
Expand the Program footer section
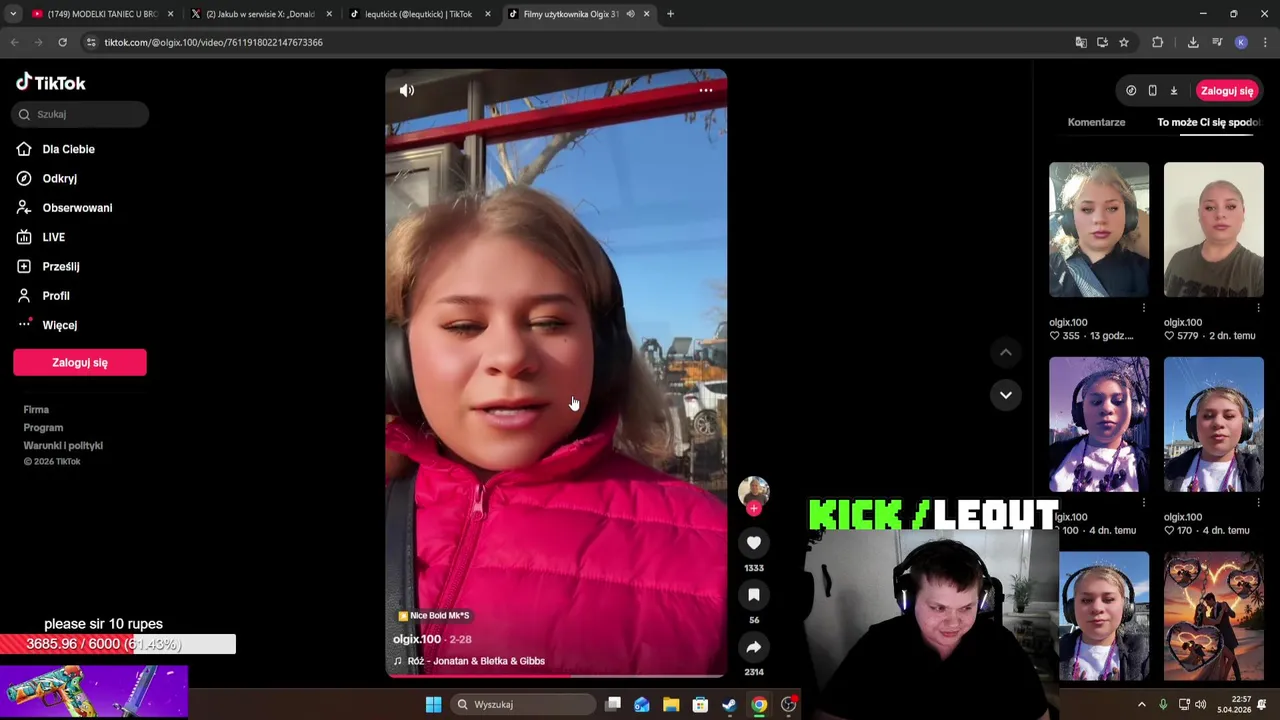click(x=43, y=428)
